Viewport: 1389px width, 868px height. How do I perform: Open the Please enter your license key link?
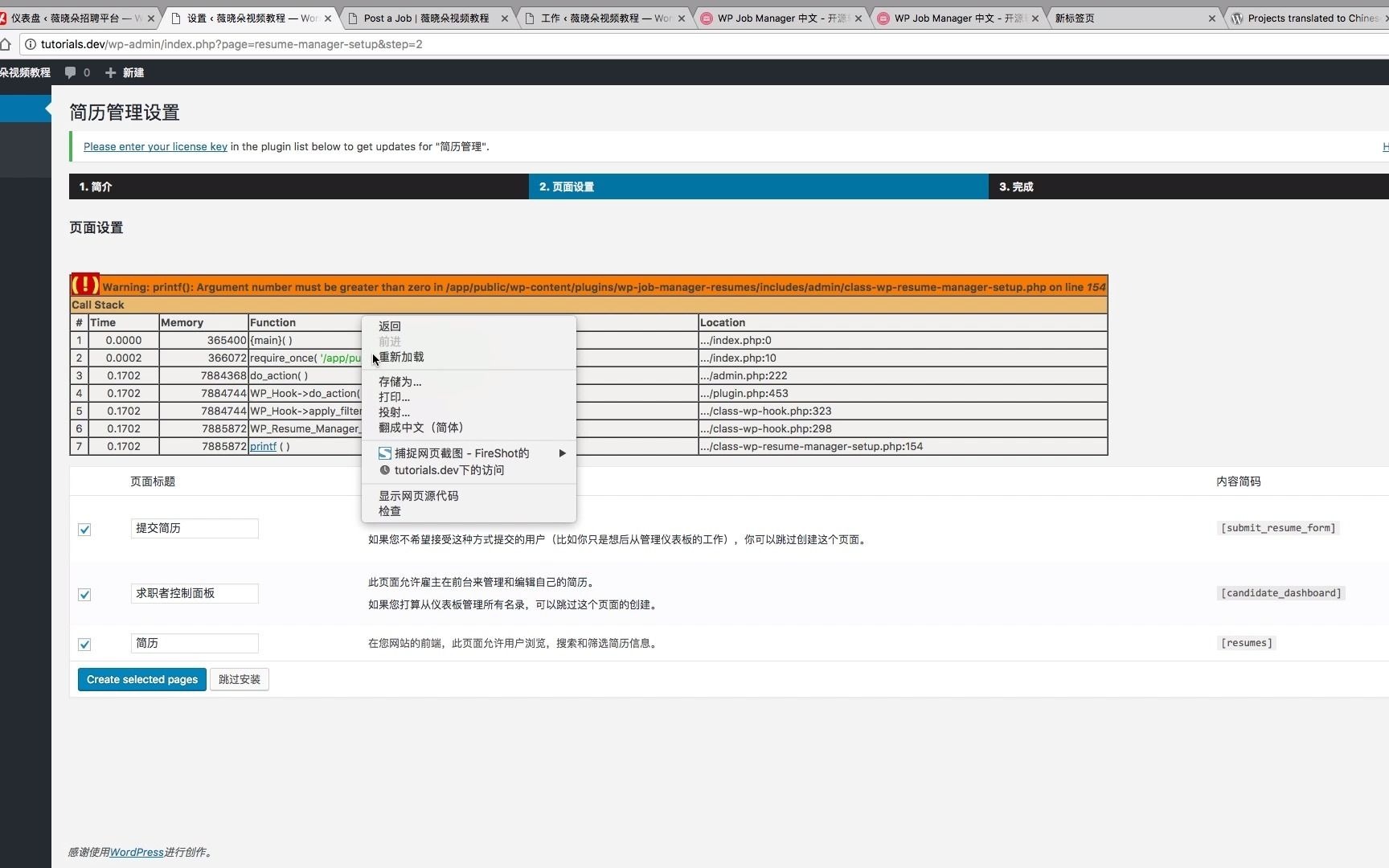tap(155, 146)
